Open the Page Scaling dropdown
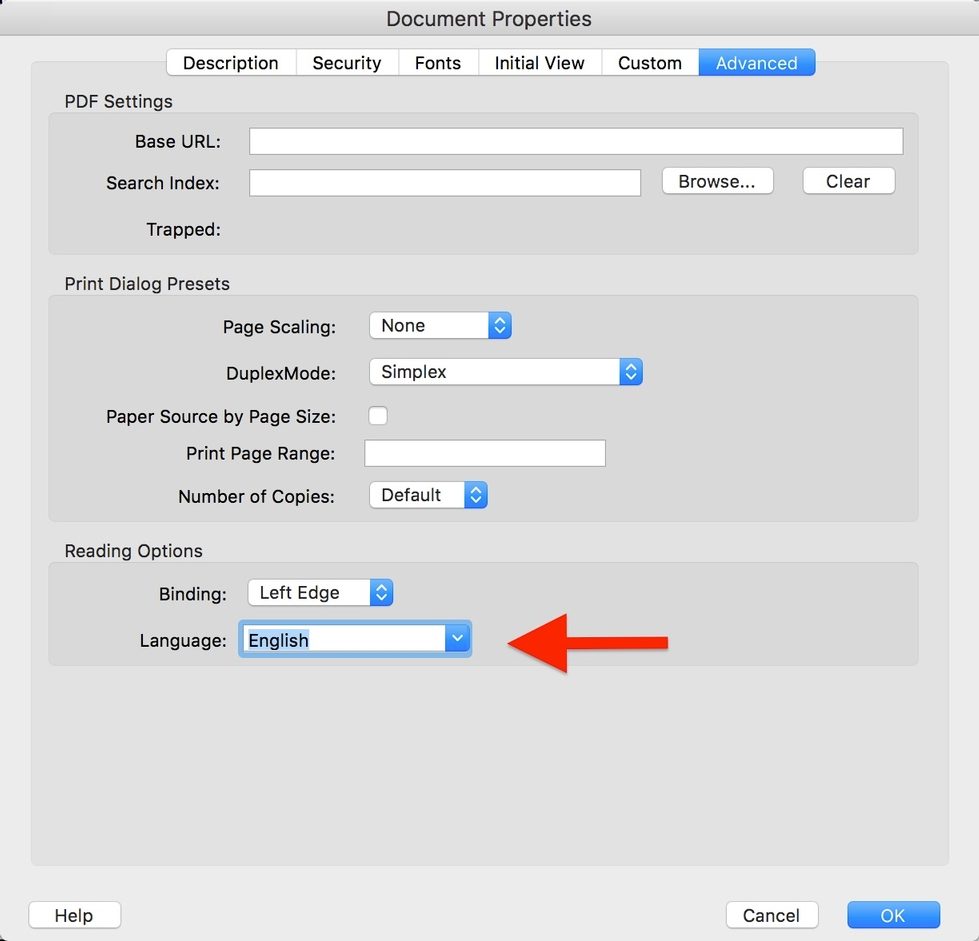Viewport: 979px width, 941px height. coord(440,326)
